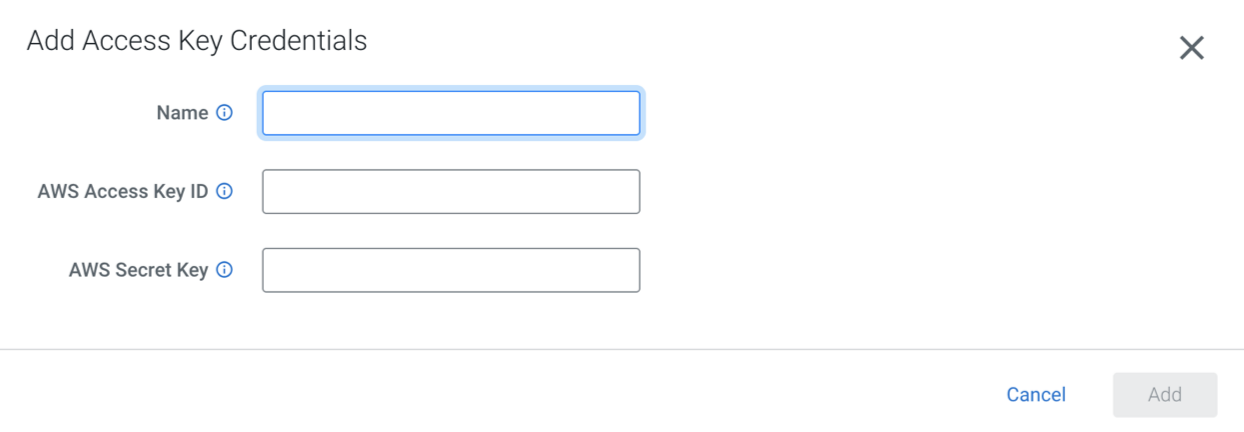Open the AWS Secret Key info tooltip
The height and width of the screenshot is (432, 1244).
pyautogui.click(x=225, y=270)
